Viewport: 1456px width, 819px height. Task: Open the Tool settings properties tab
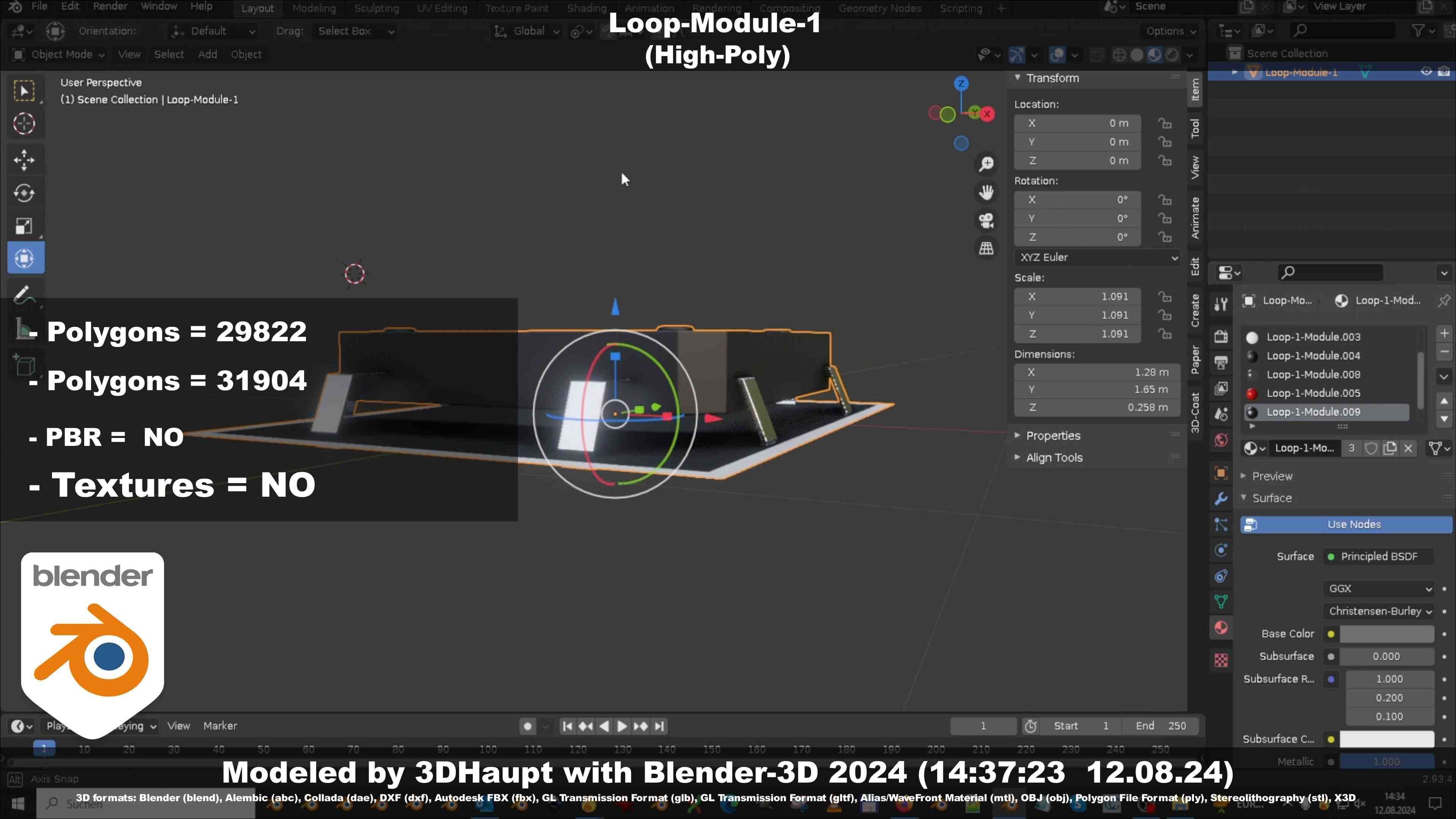click(1221, 304)
